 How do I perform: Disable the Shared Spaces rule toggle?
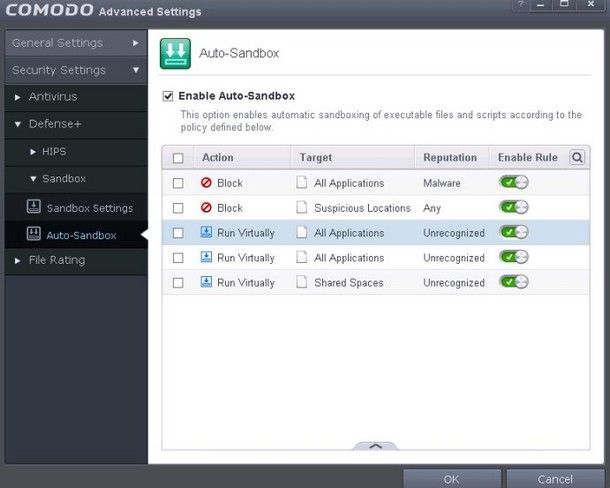click(514, 282)
